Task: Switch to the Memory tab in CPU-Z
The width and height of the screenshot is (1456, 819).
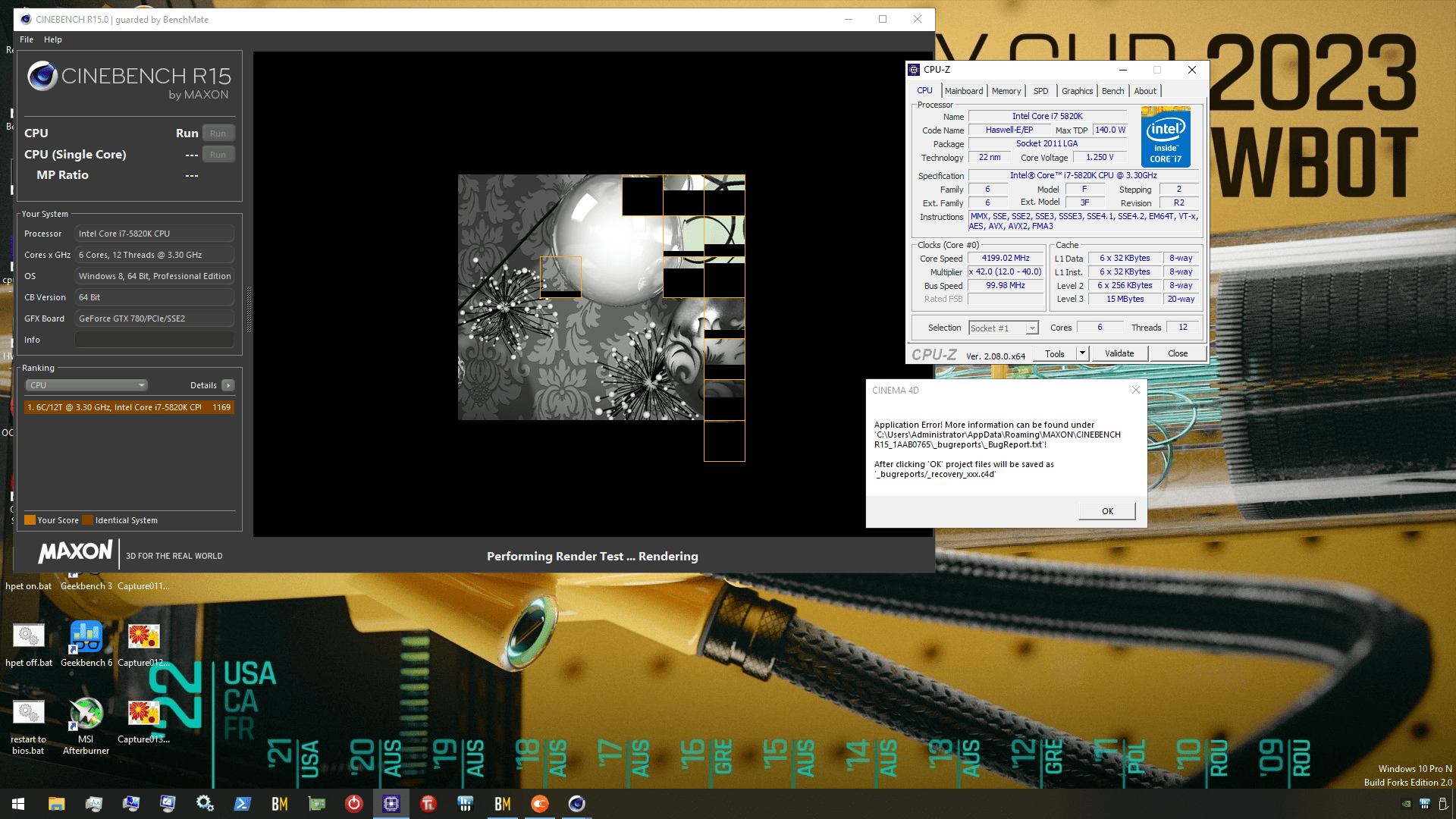Action: click(x=1006, y=91)
